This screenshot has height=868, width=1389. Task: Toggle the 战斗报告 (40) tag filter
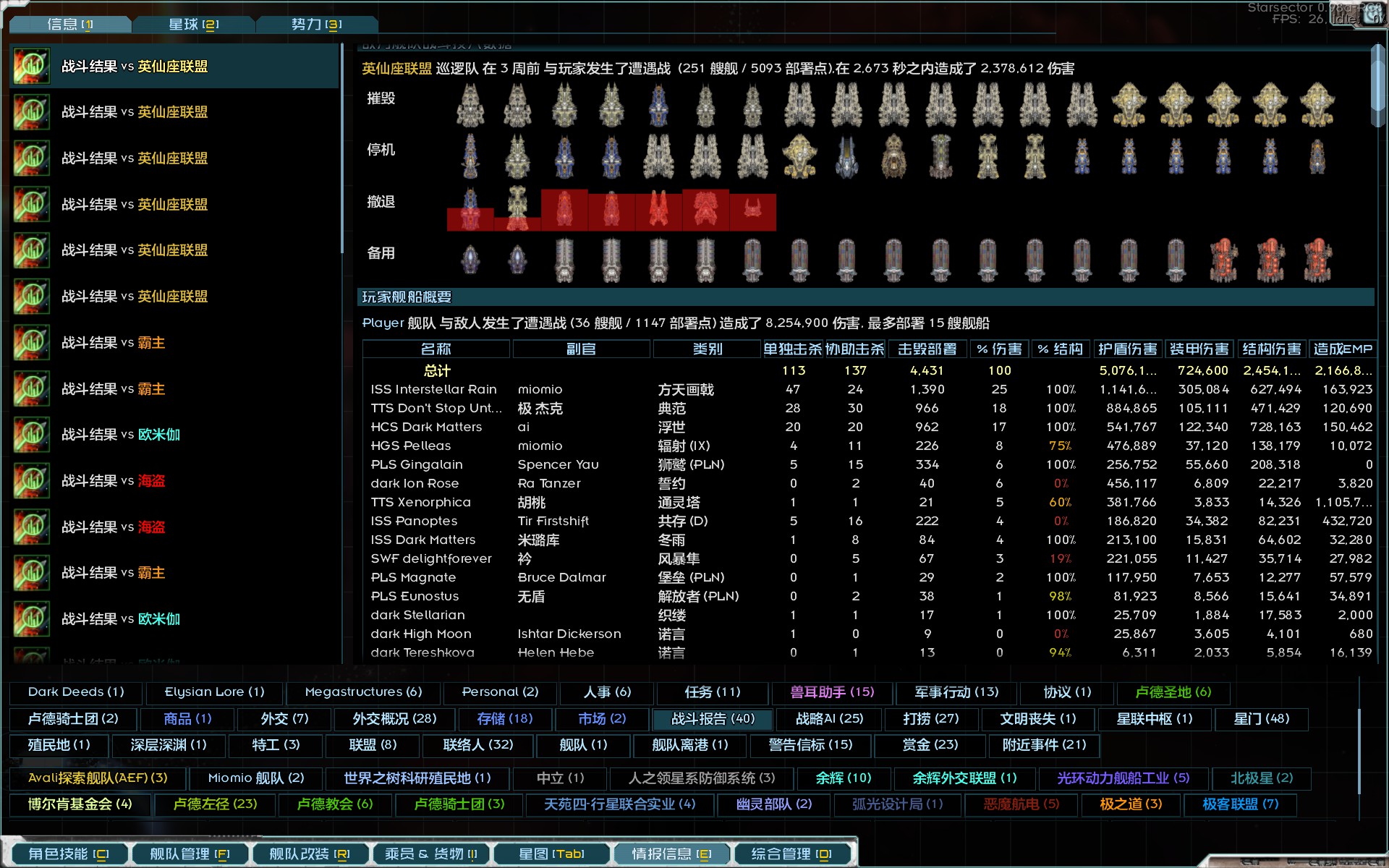click(x=713, y=719)
